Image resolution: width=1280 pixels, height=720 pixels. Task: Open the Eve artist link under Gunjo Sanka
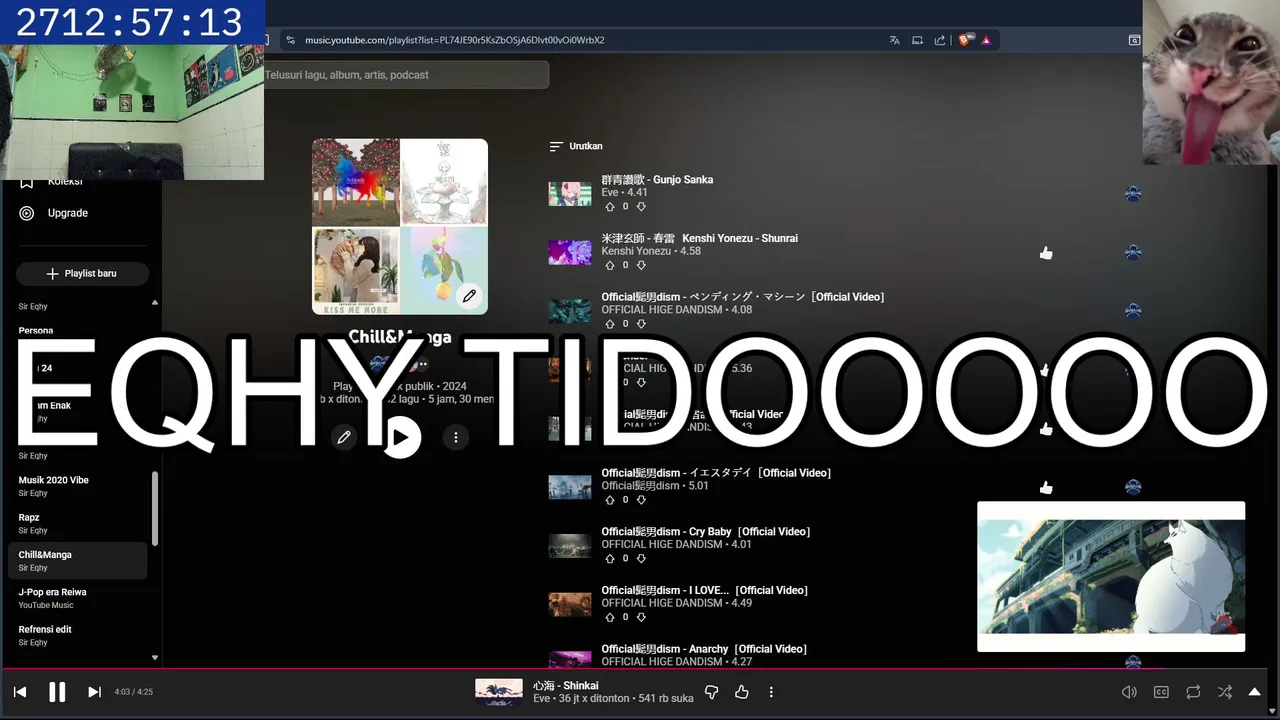[608, 192]
